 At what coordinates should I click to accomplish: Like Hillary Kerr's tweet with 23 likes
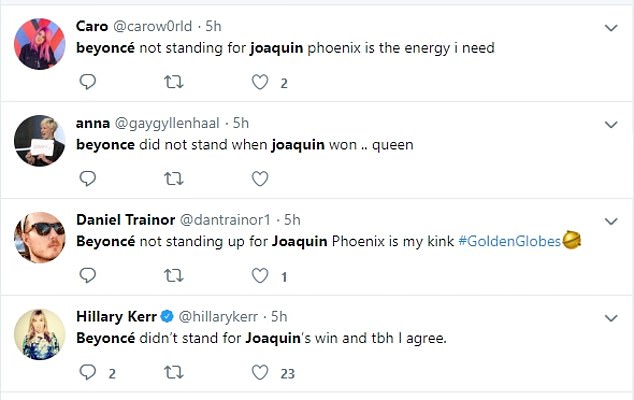[260, 372]
